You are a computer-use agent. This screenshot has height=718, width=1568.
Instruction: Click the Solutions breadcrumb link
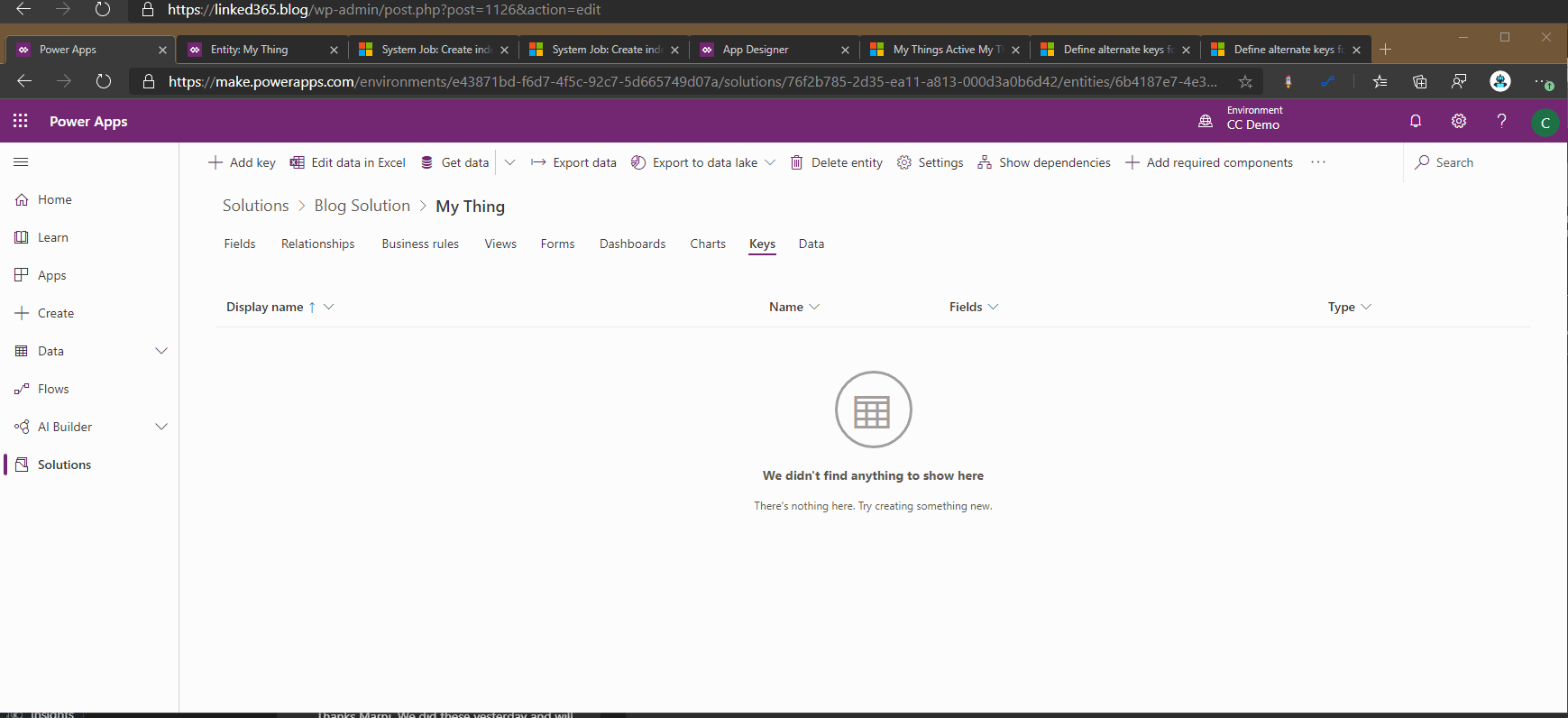256,206
